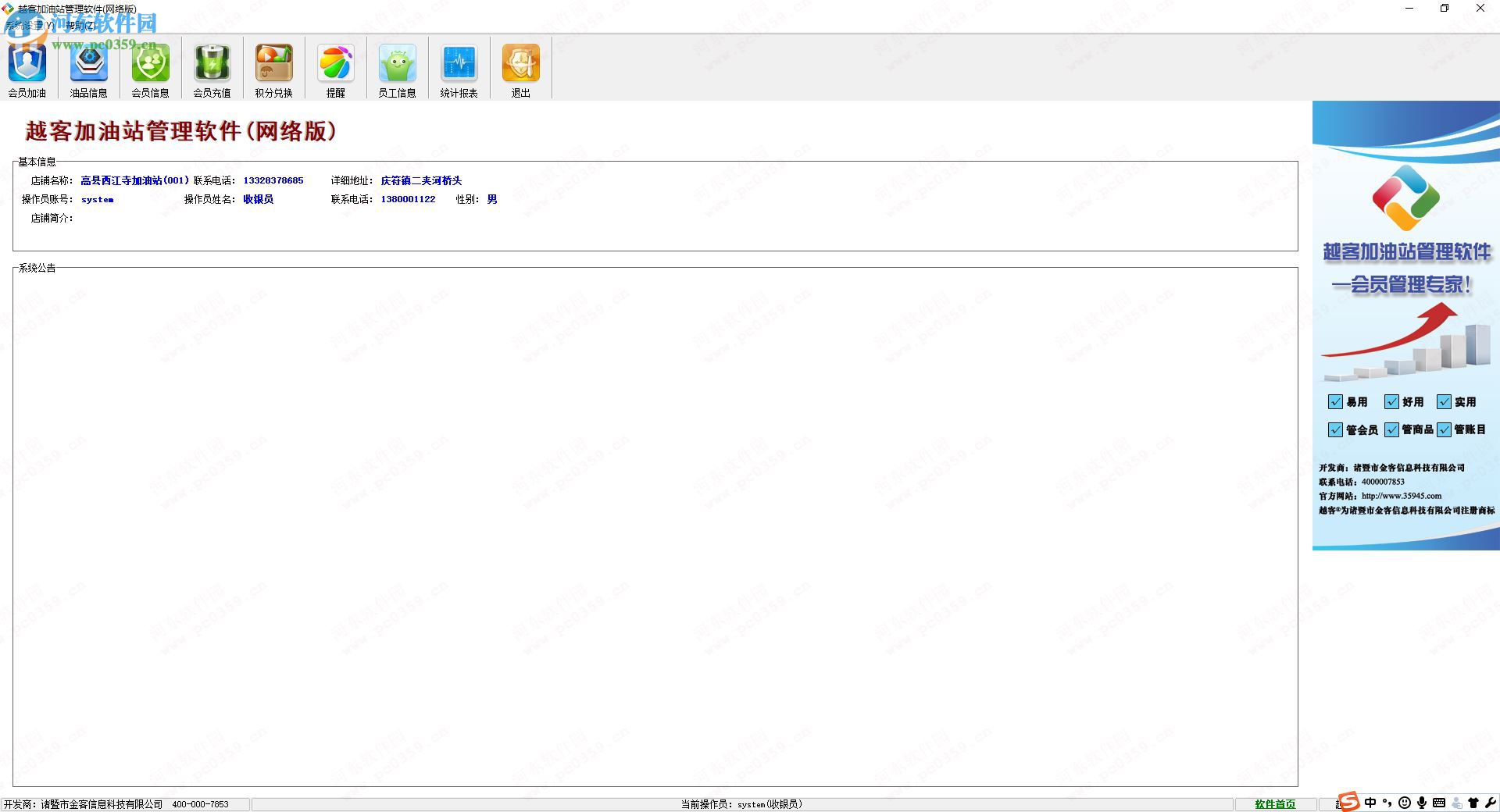Click the 软件首页 link in status bar
This screenshot has width=1500, height=812.
1275,804
